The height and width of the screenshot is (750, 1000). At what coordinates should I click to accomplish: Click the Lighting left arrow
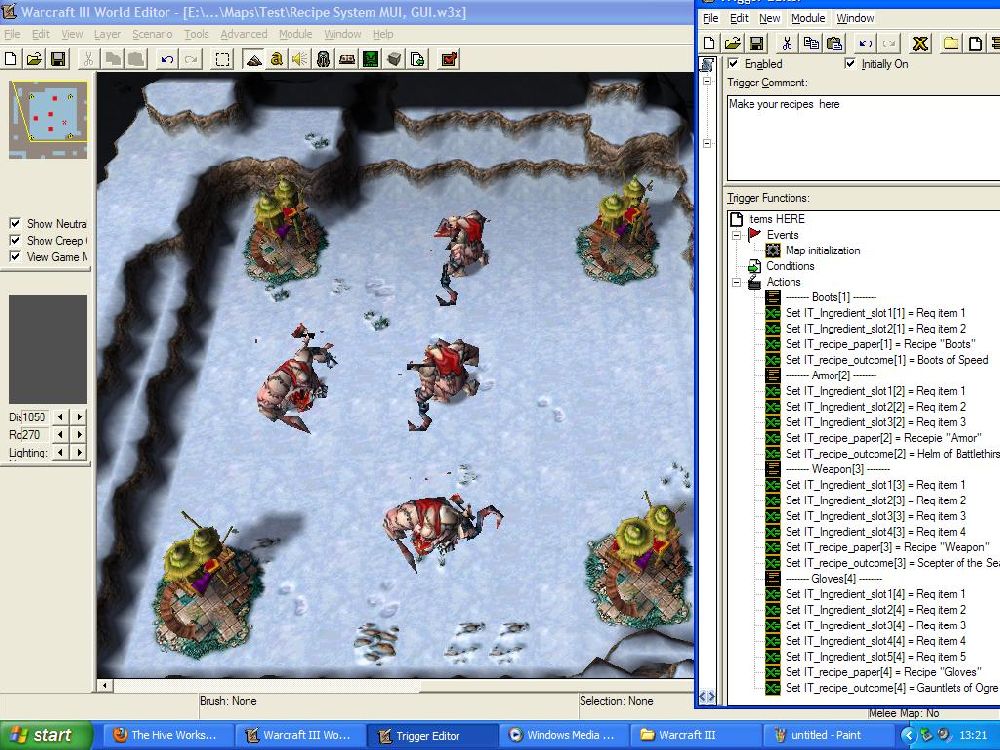(61, 452)
